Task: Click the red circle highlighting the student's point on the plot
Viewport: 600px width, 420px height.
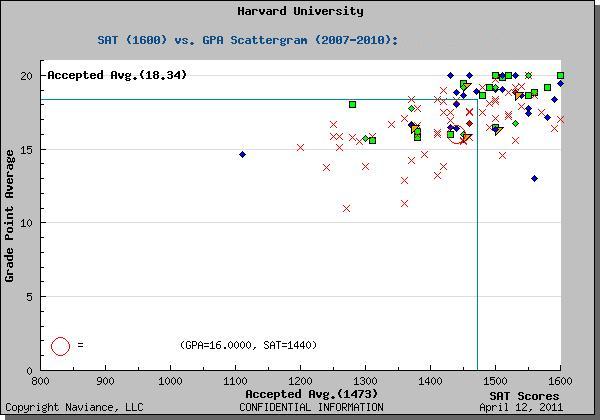Action: coord(456,135)
